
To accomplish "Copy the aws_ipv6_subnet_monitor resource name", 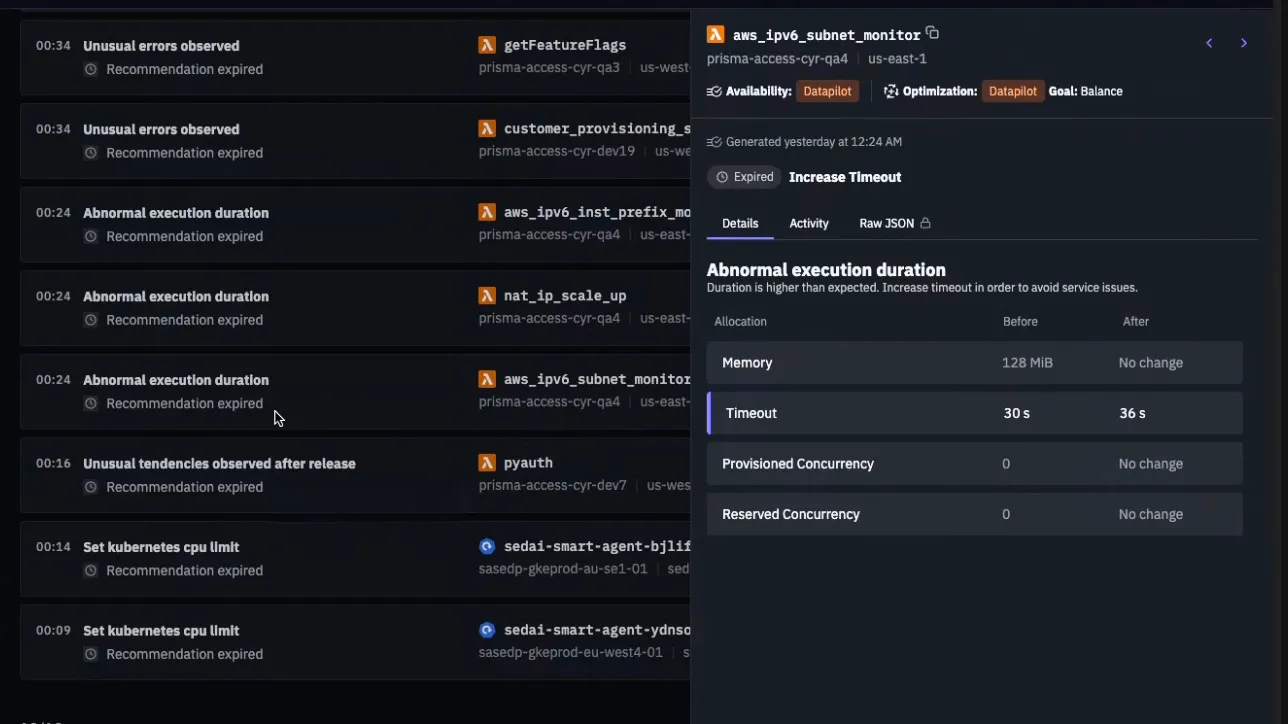I will coord(932,33).
